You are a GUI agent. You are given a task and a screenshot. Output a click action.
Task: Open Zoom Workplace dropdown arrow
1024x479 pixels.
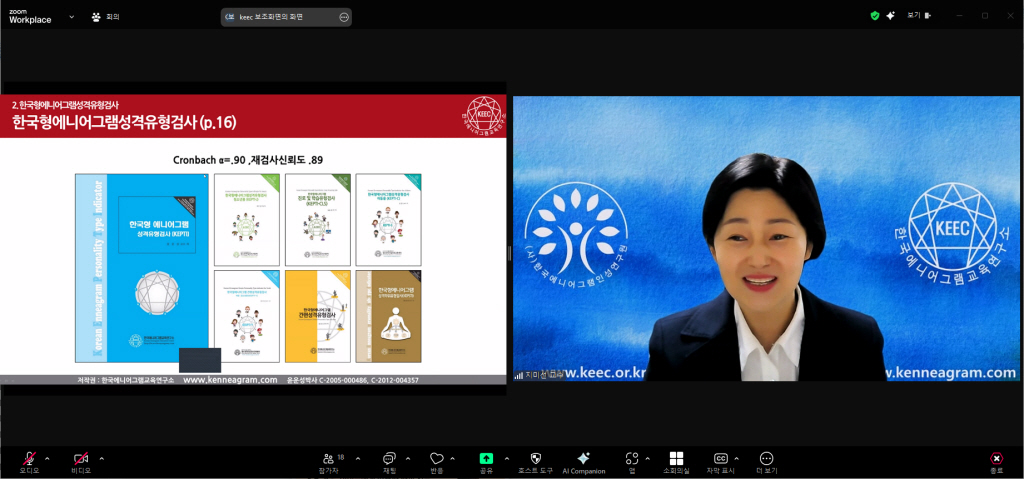click(x=71, y=17)
